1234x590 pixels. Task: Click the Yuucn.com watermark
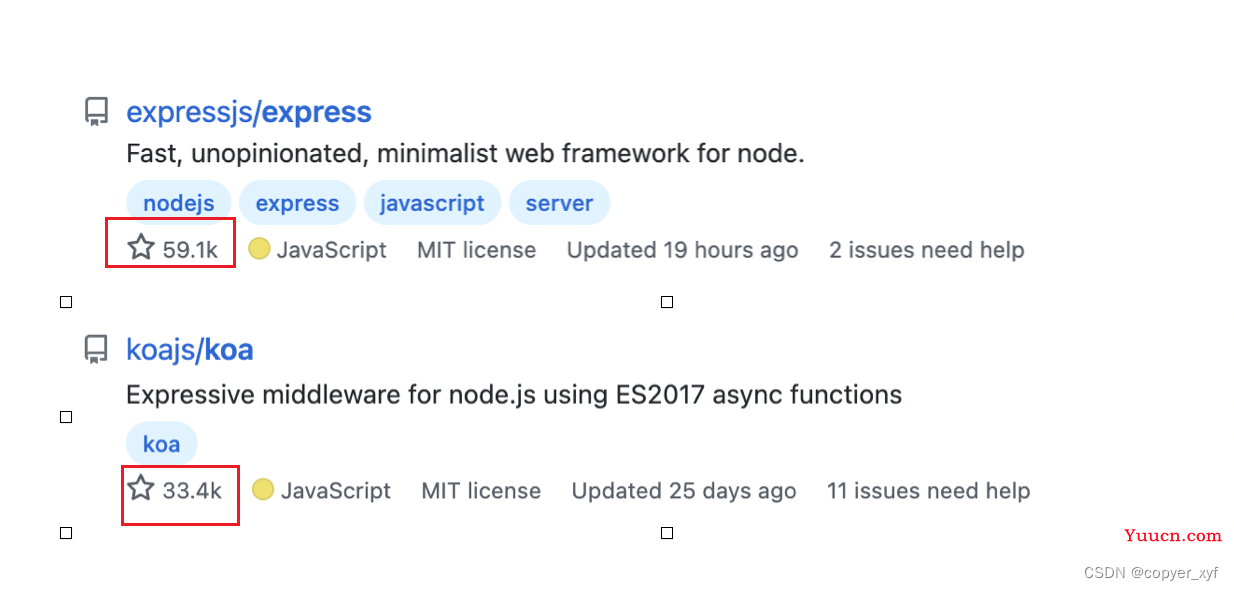pos(1173,535)
